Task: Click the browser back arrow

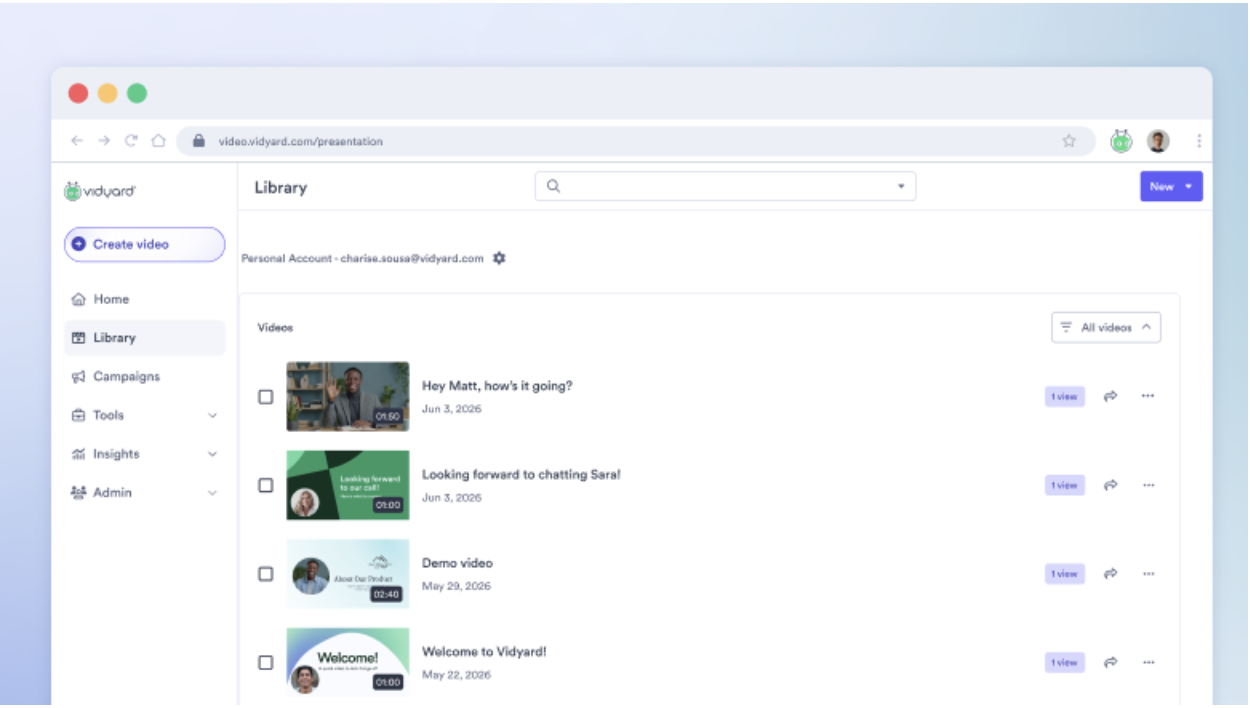Action: pos(77,141)
